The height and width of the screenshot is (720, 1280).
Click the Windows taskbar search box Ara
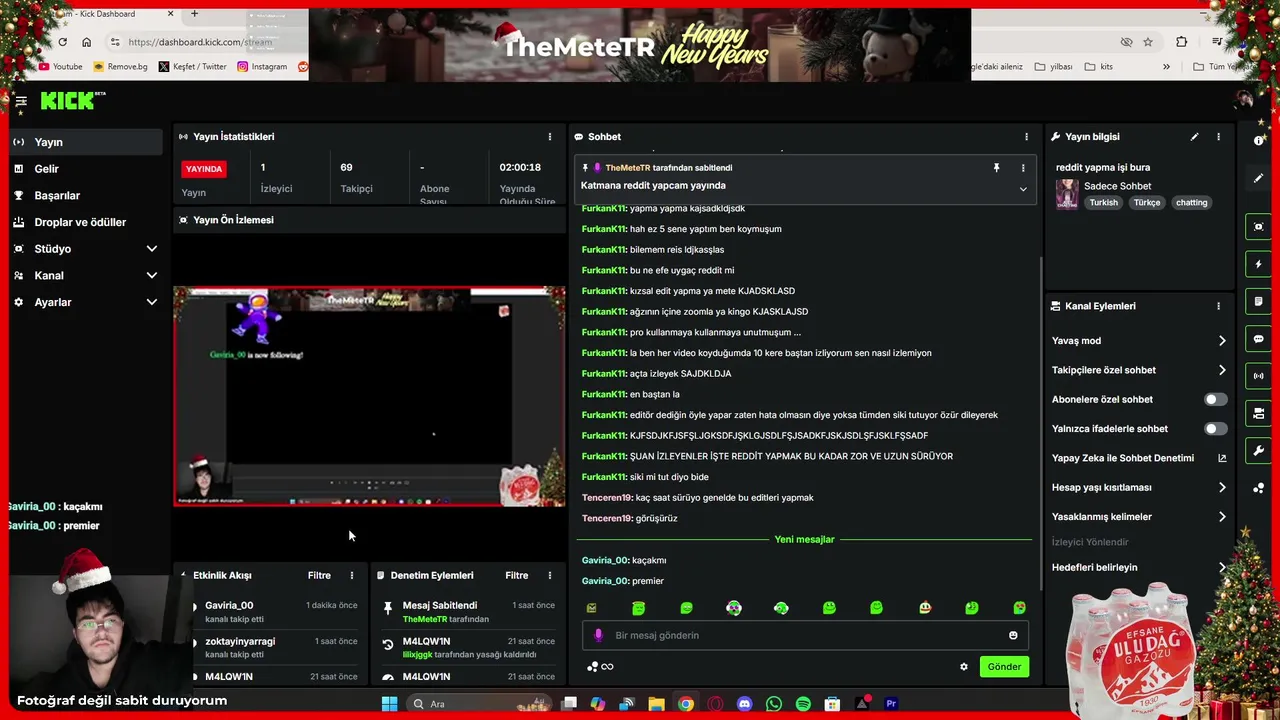(479, 704)
